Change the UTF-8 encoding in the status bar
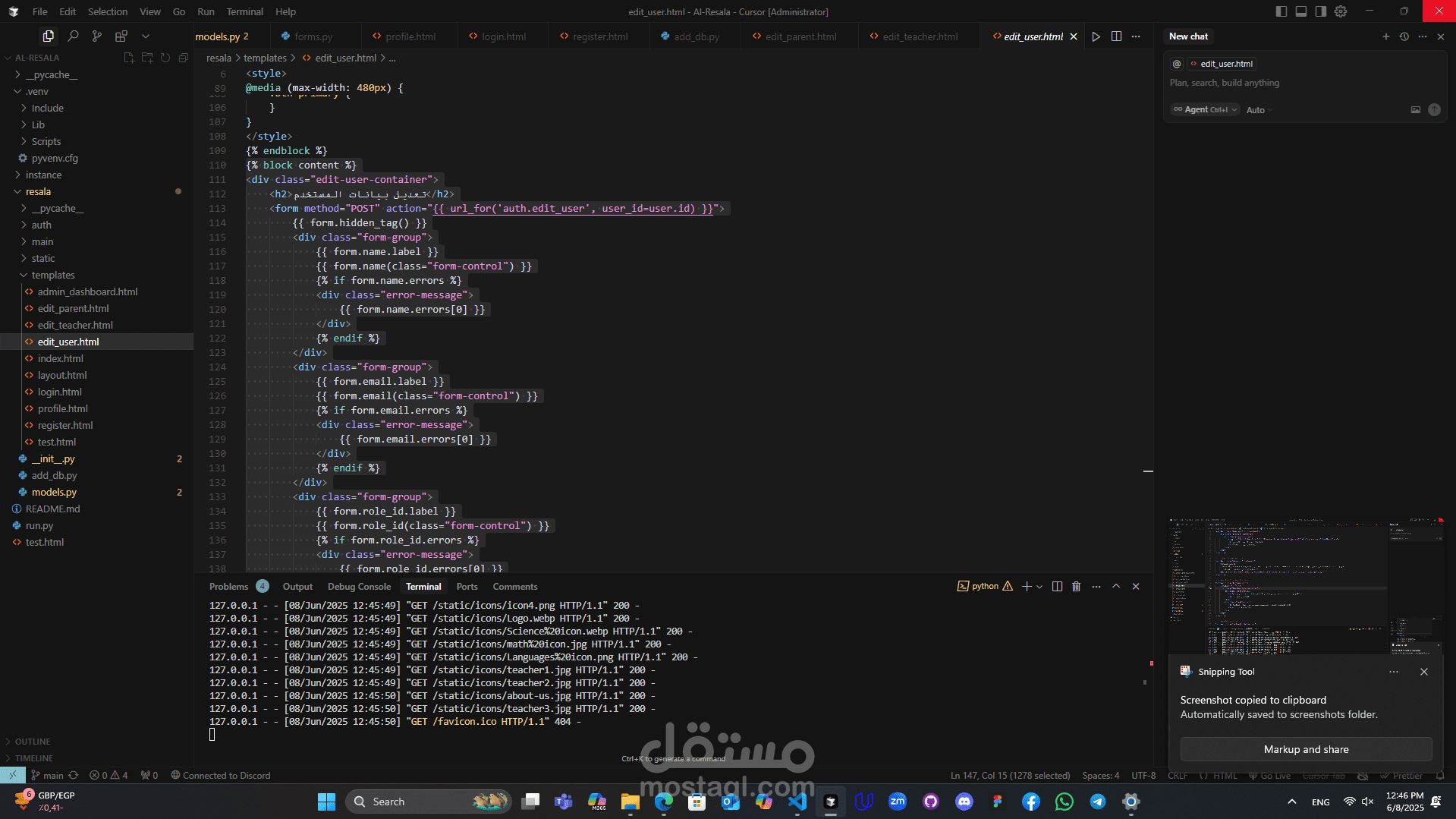 coord(1143,776)
